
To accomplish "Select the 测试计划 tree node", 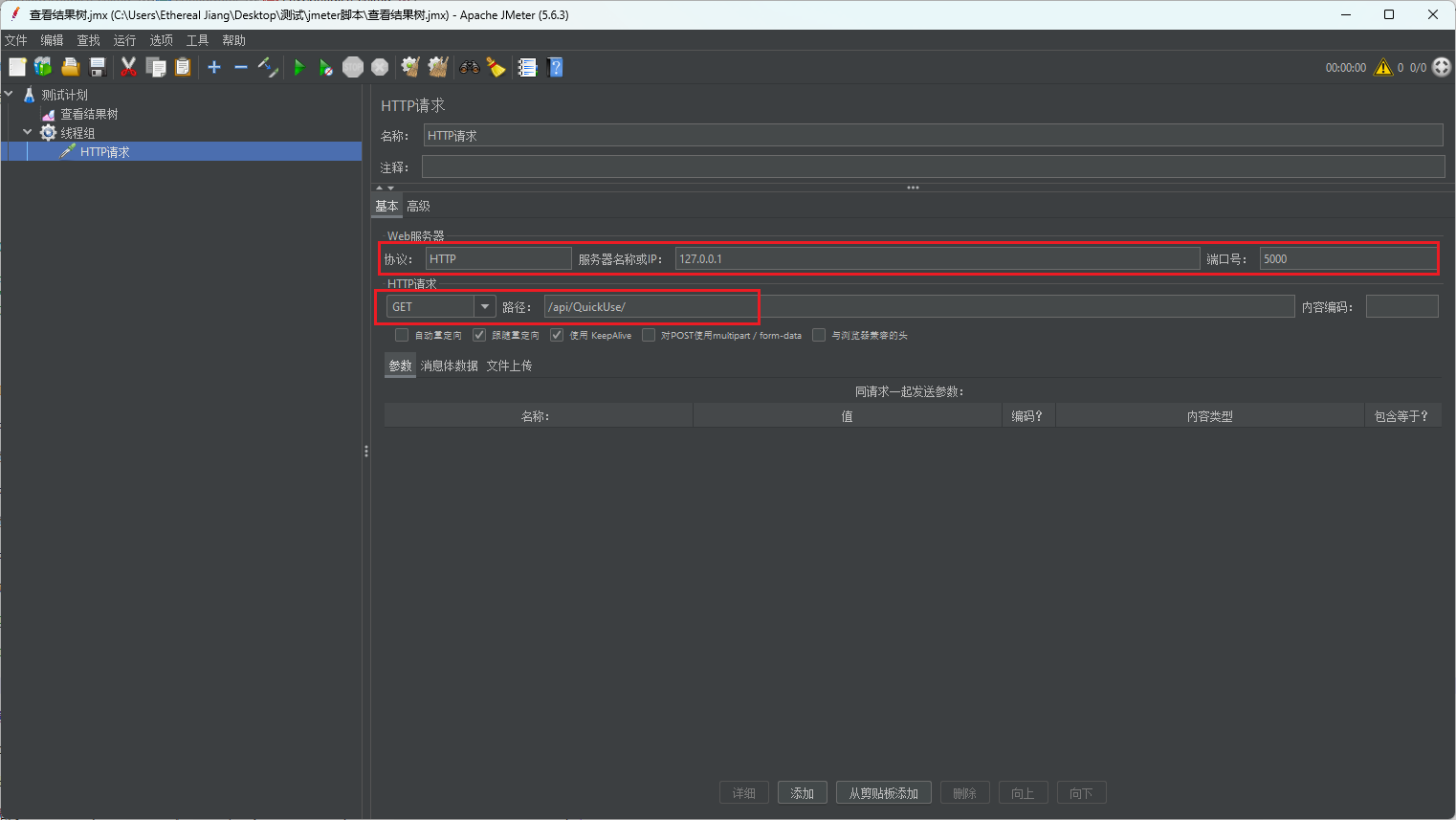I will coord(64,95).
